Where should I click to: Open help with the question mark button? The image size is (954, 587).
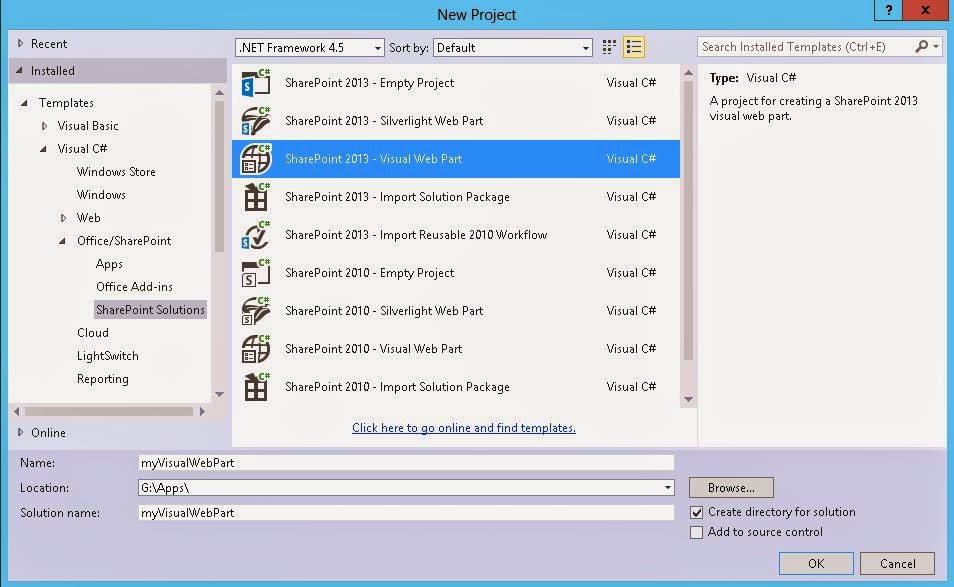click(888, 10)
